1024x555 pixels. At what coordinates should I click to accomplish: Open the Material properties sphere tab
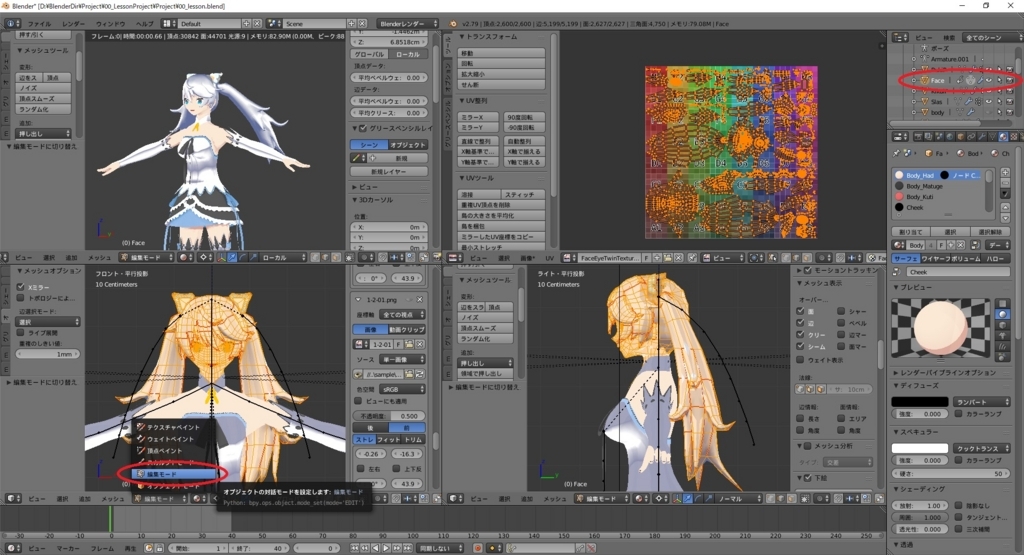click(x=1003, y=136)
